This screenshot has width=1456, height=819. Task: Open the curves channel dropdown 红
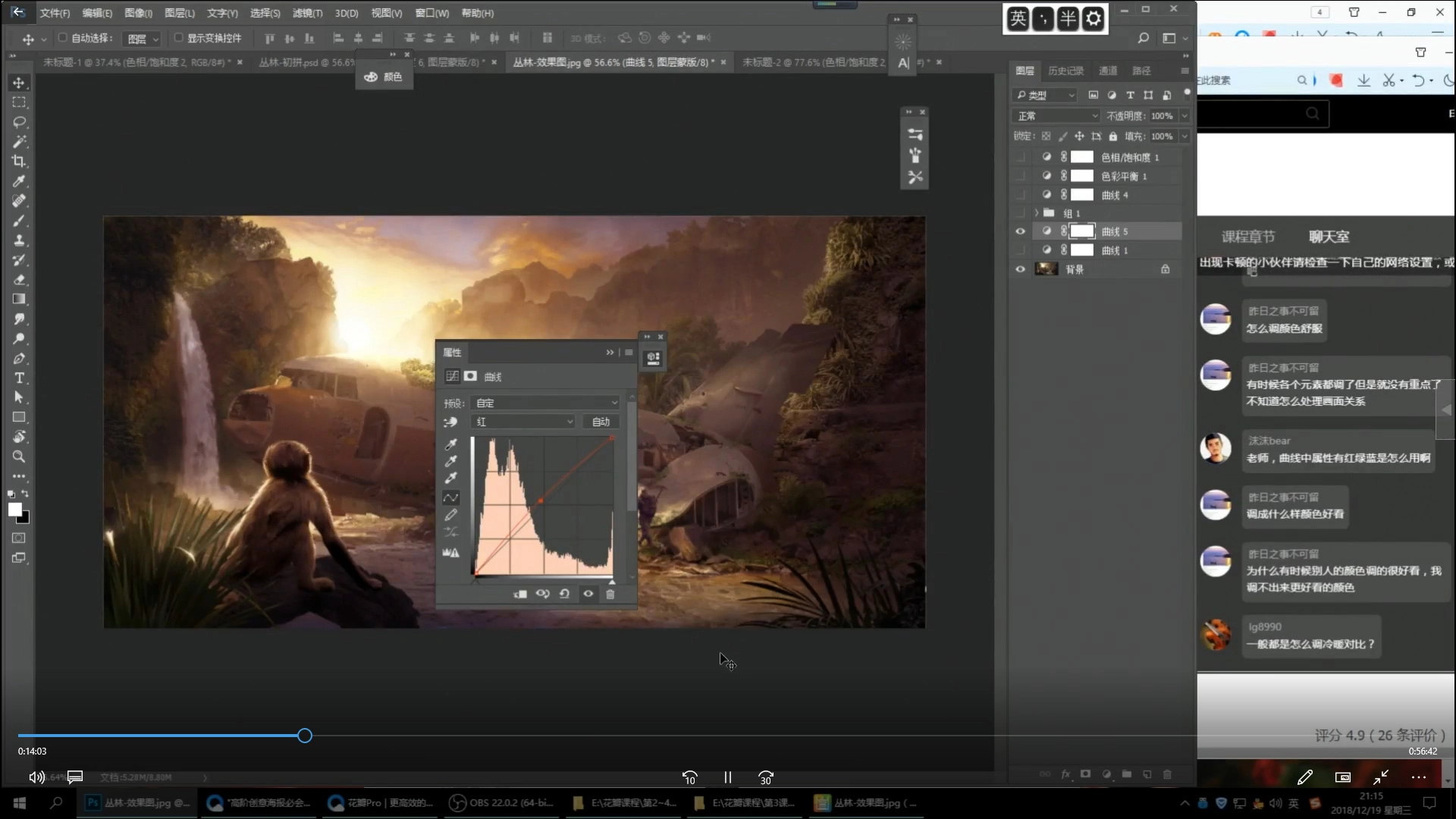coord(523,422)
